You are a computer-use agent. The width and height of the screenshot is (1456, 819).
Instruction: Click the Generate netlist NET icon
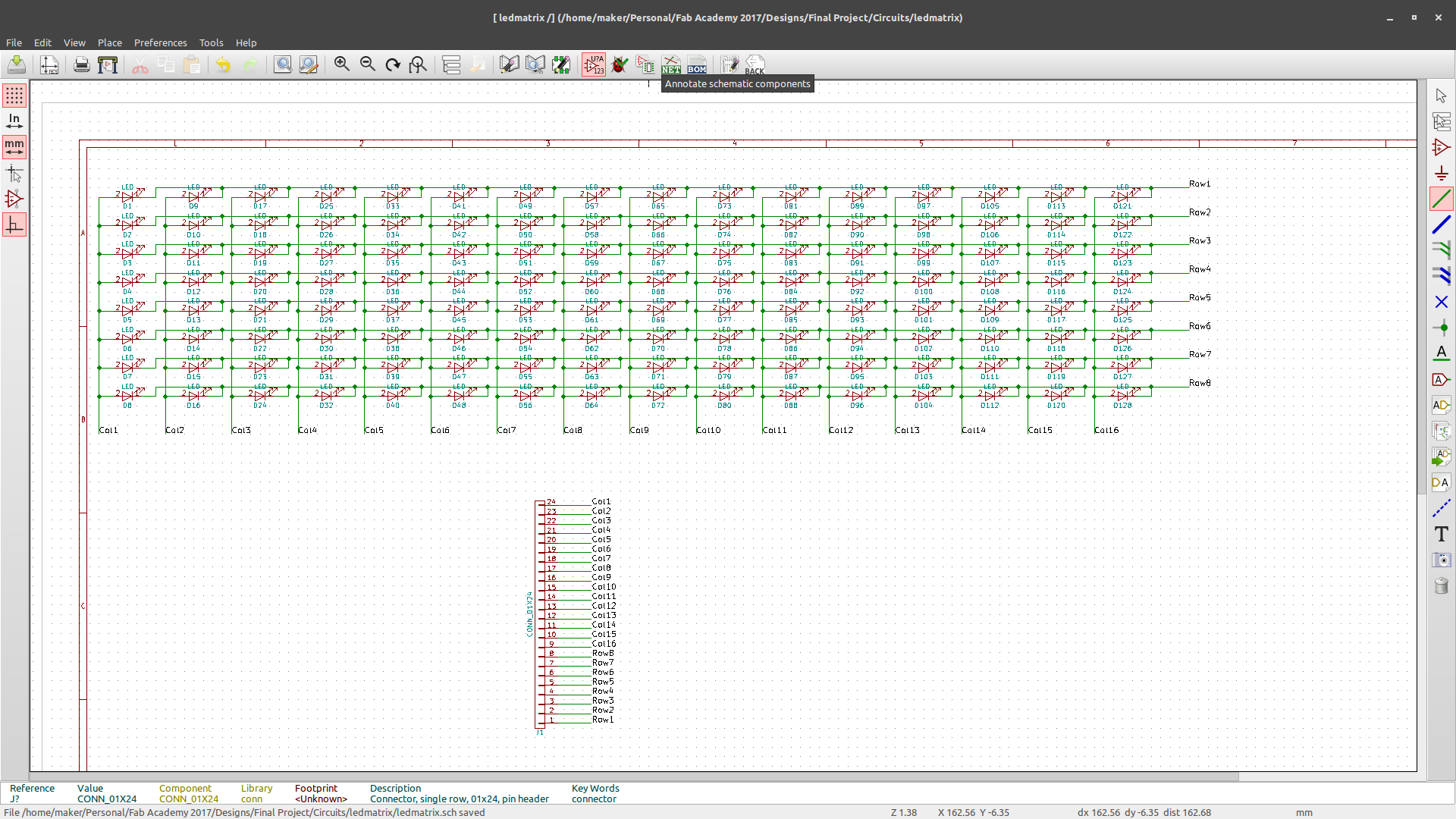[x=671, y=64]
